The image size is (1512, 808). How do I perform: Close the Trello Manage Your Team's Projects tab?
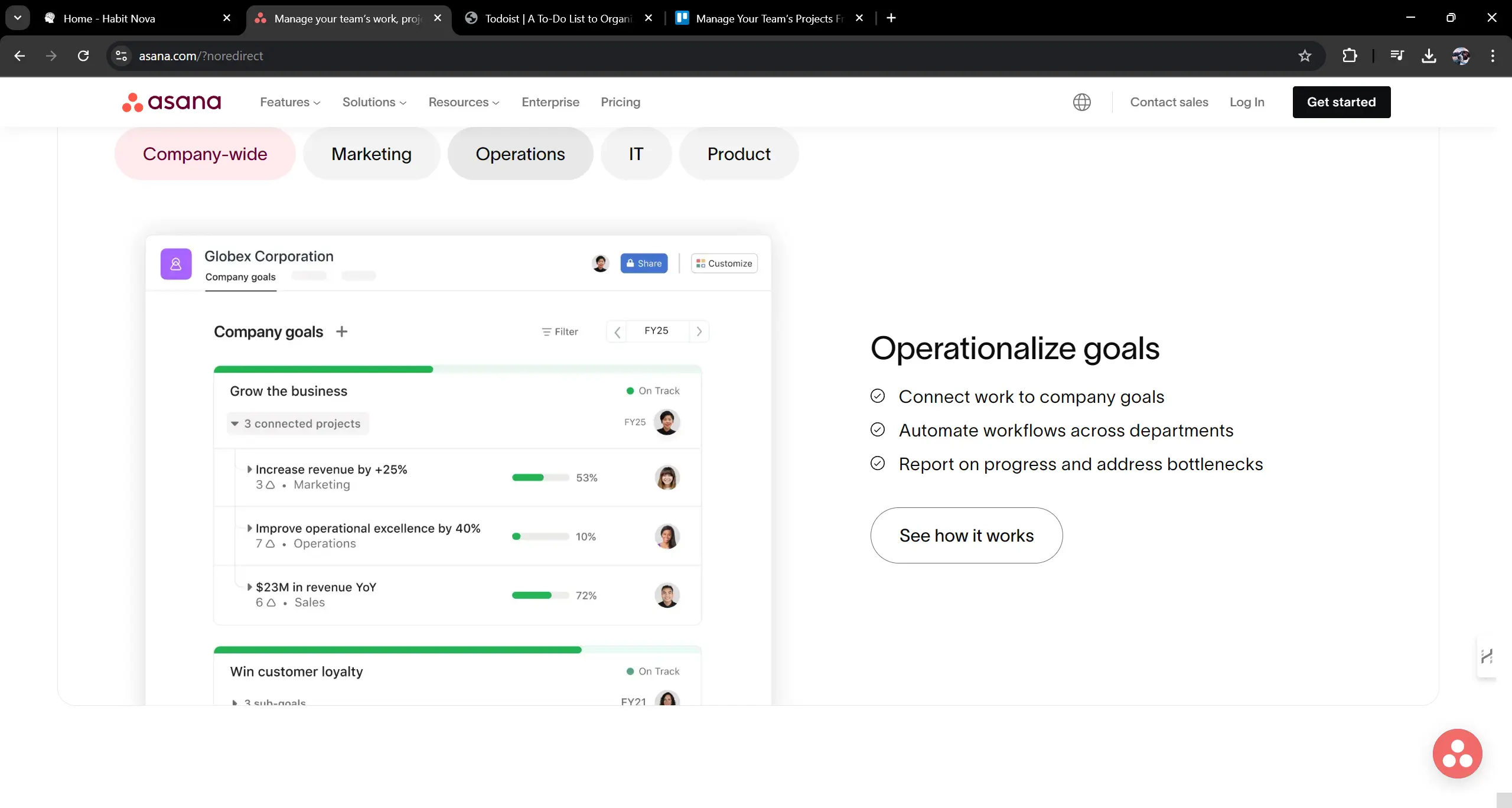[859, 18]
